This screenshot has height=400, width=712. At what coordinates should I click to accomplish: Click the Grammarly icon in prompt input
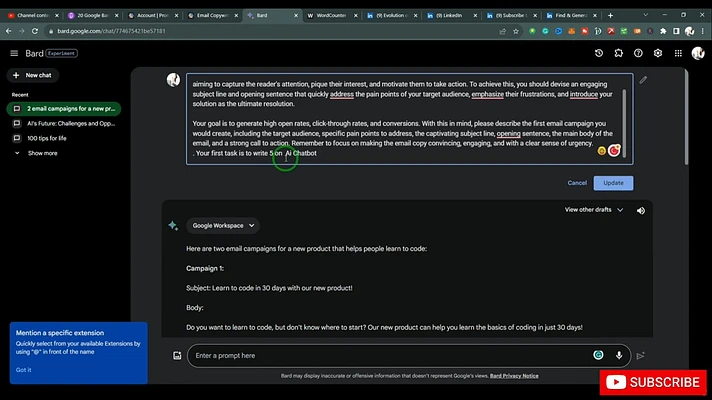(x=598, y=355)
